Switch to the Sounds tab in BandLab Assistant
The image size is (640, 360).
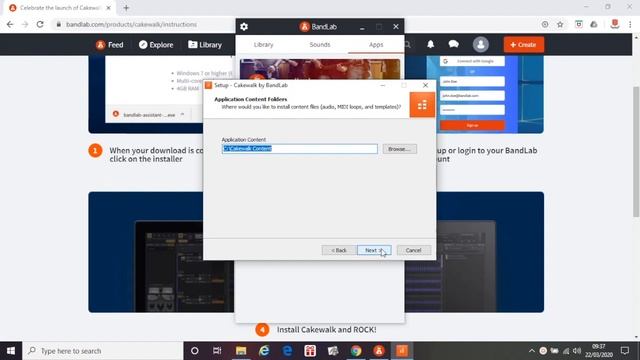[x=320, y=44]
